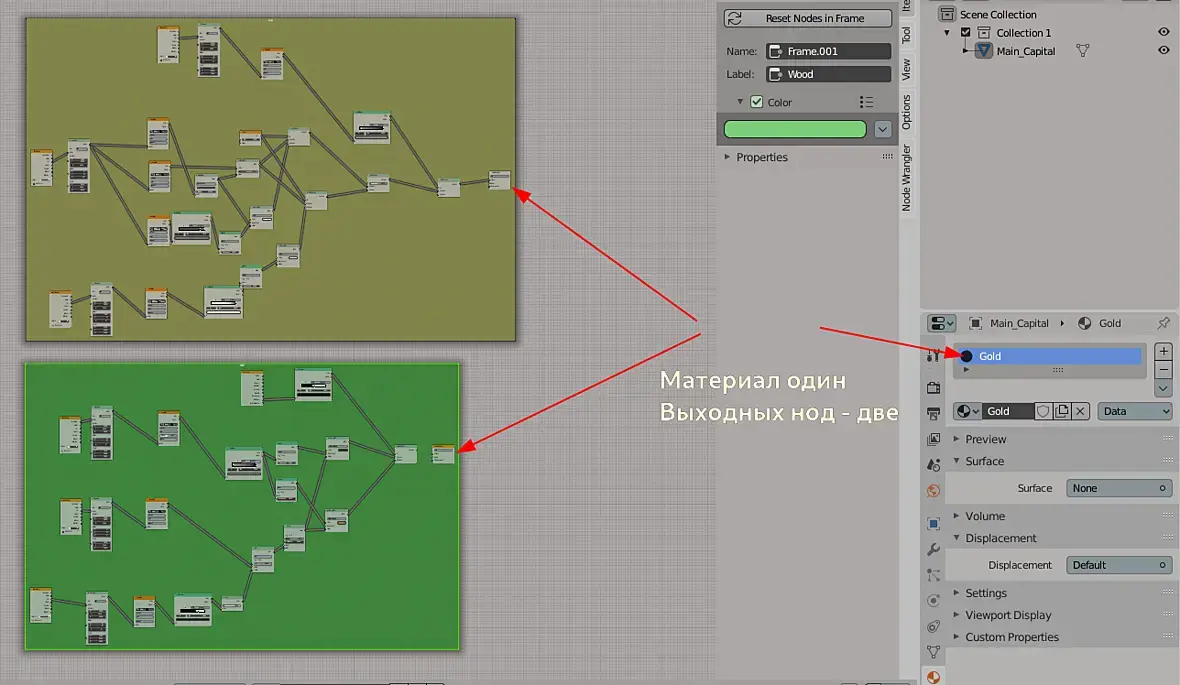The width and height of the screenshot is (1180, 685).
Task: Click the frame icon in the Name field
Action: [x=775, y=51]
